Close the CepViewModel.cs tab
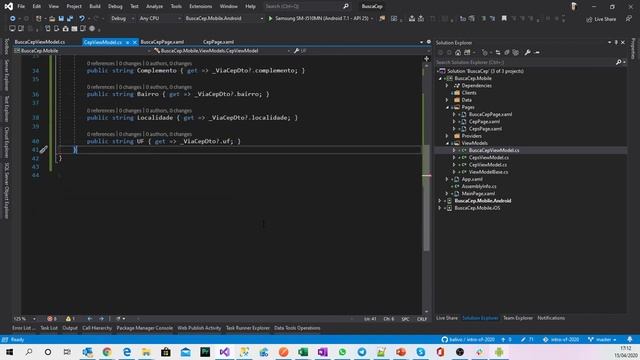The width and height of the screenshot is (640, 360). click(135, 42)
